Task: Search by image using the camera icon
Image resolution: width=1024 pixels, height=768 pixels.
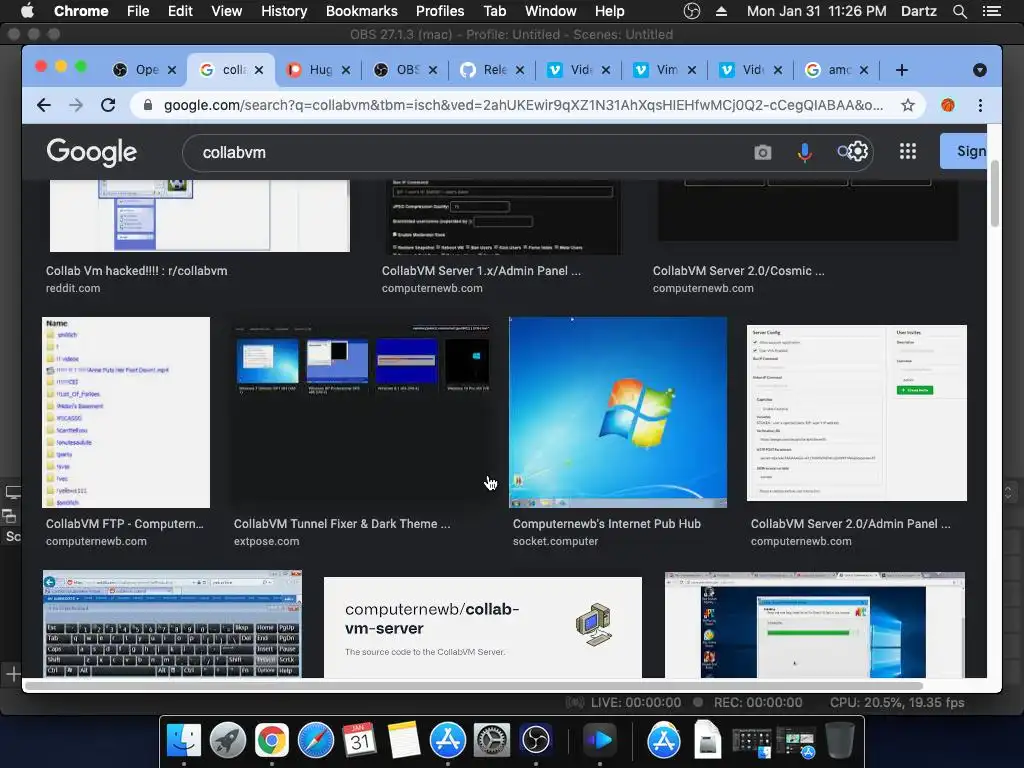Action: pyautogui.click(x=762, y=152)
